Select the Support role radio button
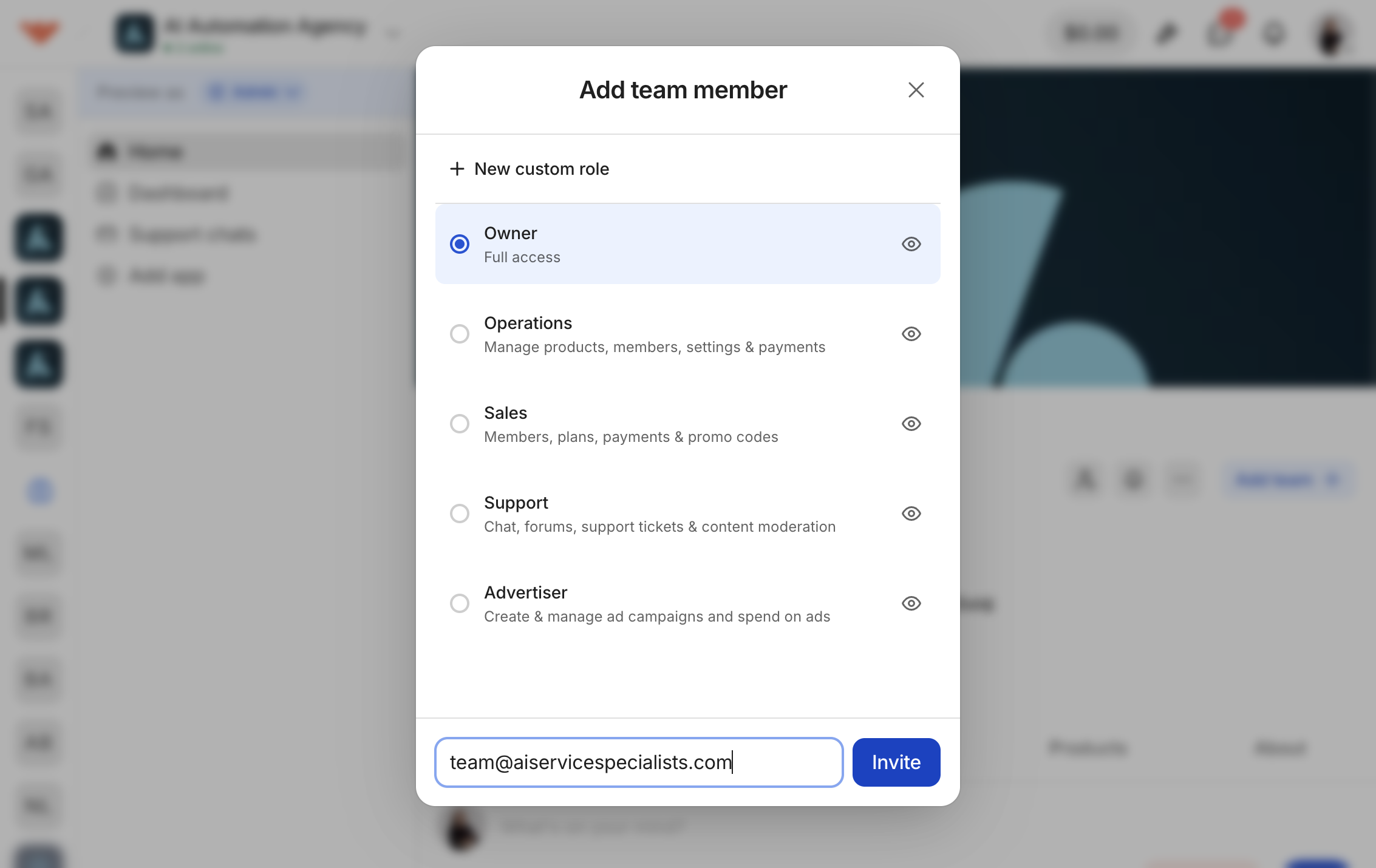Viewport: 1376px width, 868px height. coord(460,514)
